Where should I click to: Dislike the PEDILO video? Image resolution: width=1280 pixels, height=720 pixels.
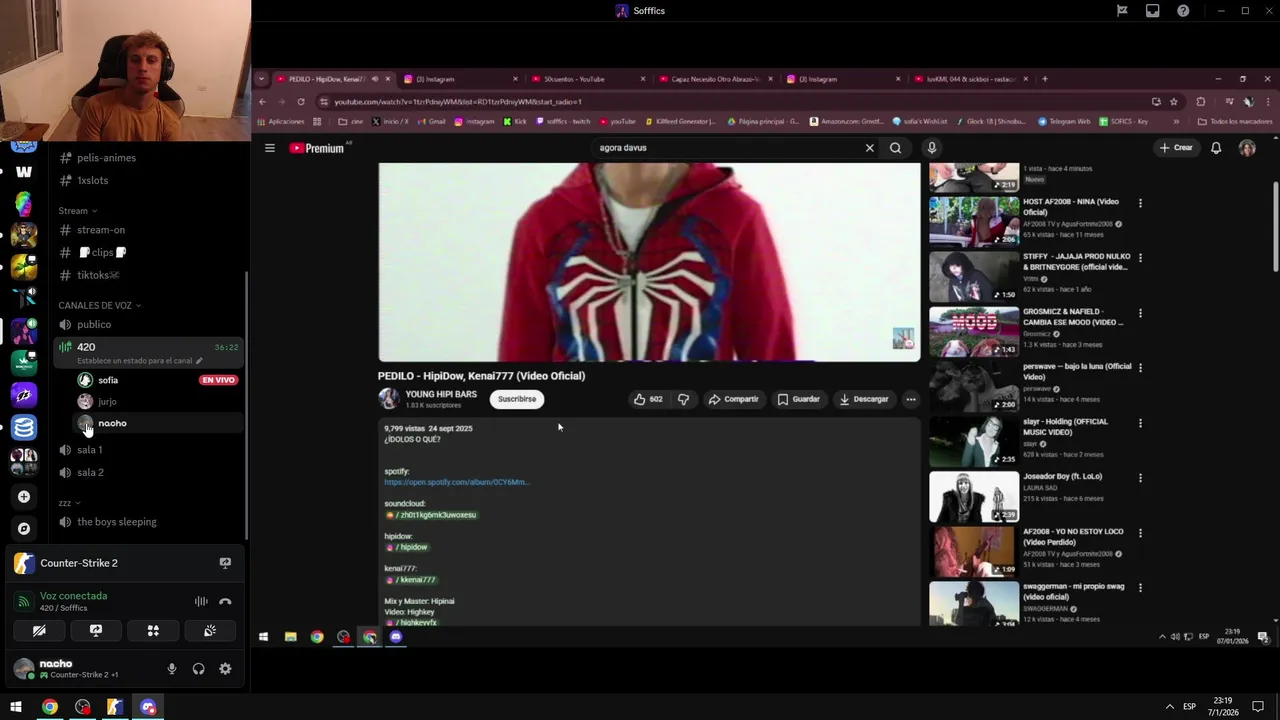coord(684,399)
